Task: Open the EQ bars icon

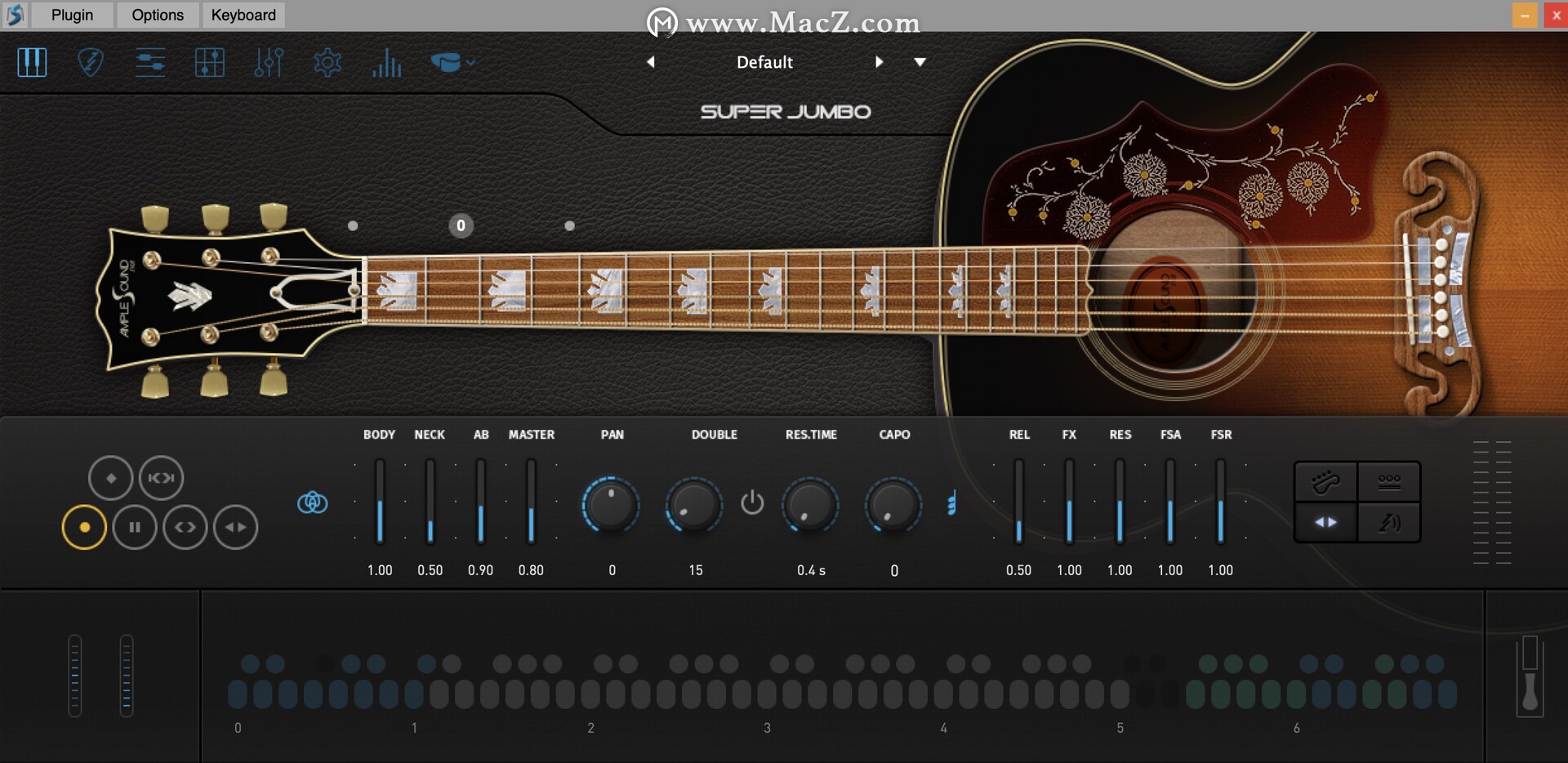Action: 387,62
